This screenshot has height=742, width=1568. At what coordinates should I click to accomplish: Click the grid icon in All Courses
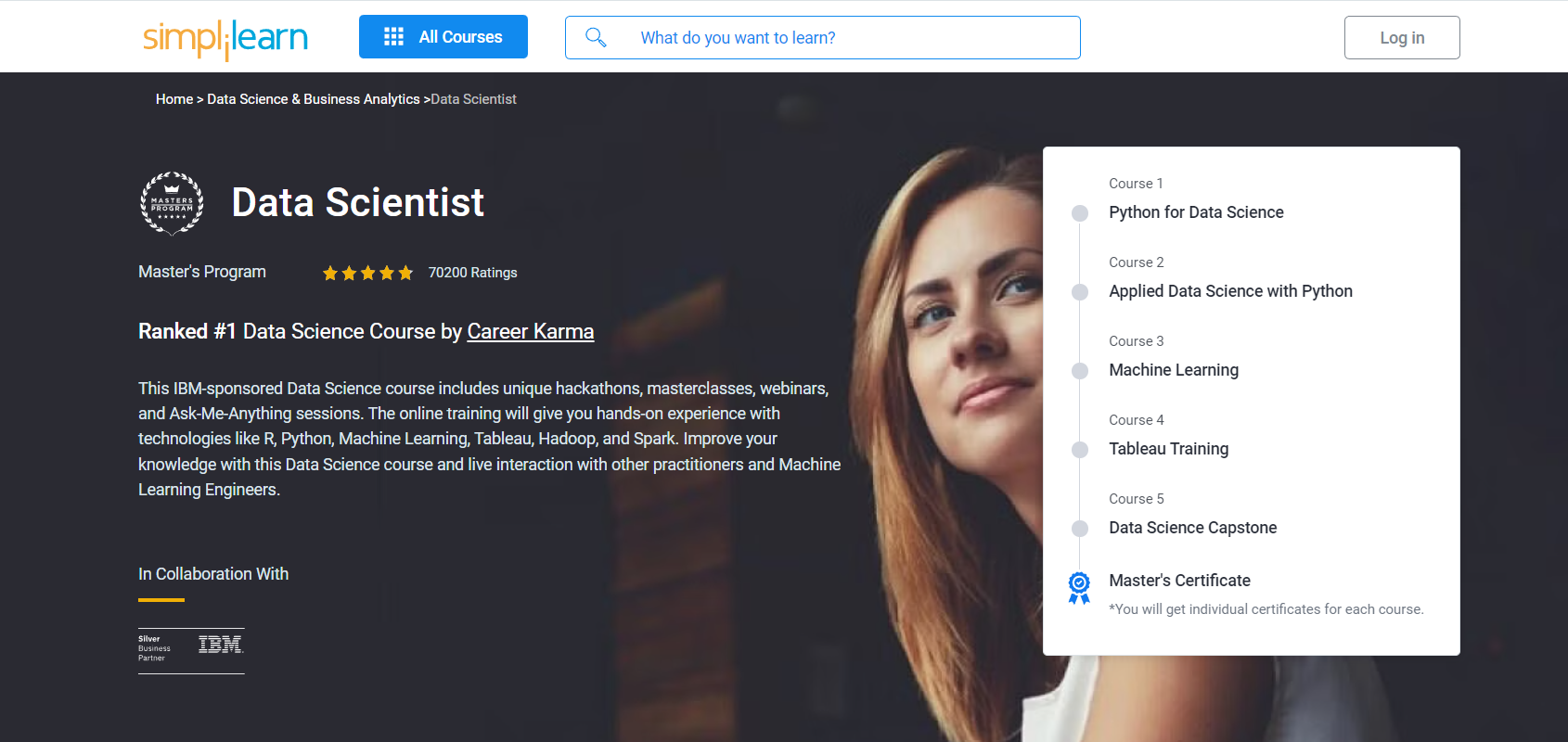click(x=393, y=37)
